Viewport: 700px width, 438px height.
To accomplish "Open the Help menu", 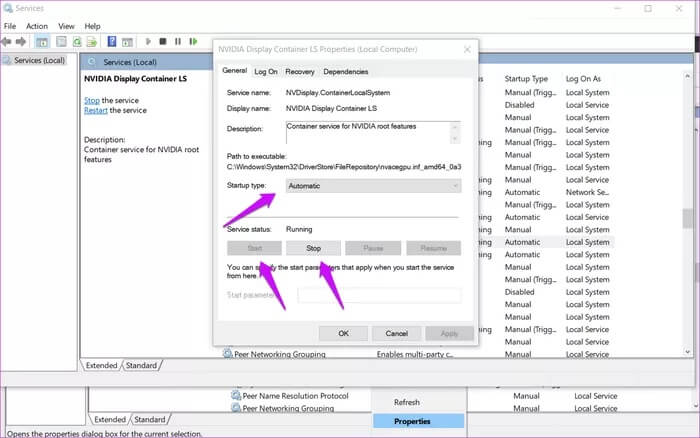I will [92, 26].
